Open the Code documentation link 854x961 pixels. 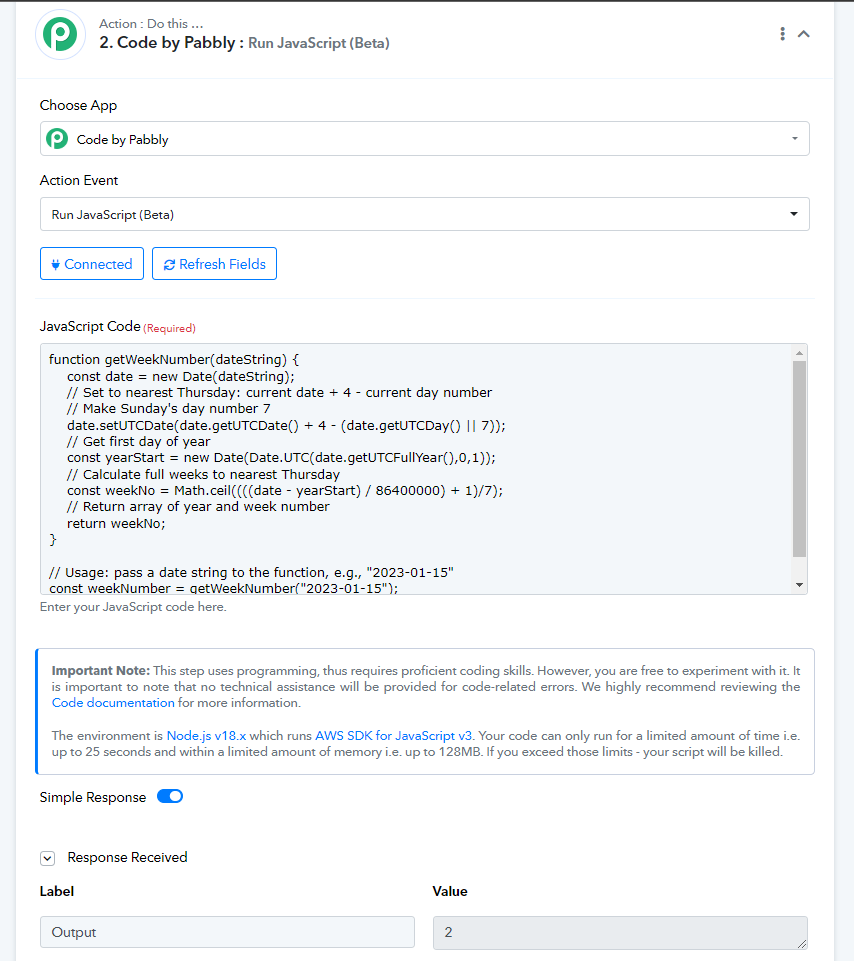(113, 702)
